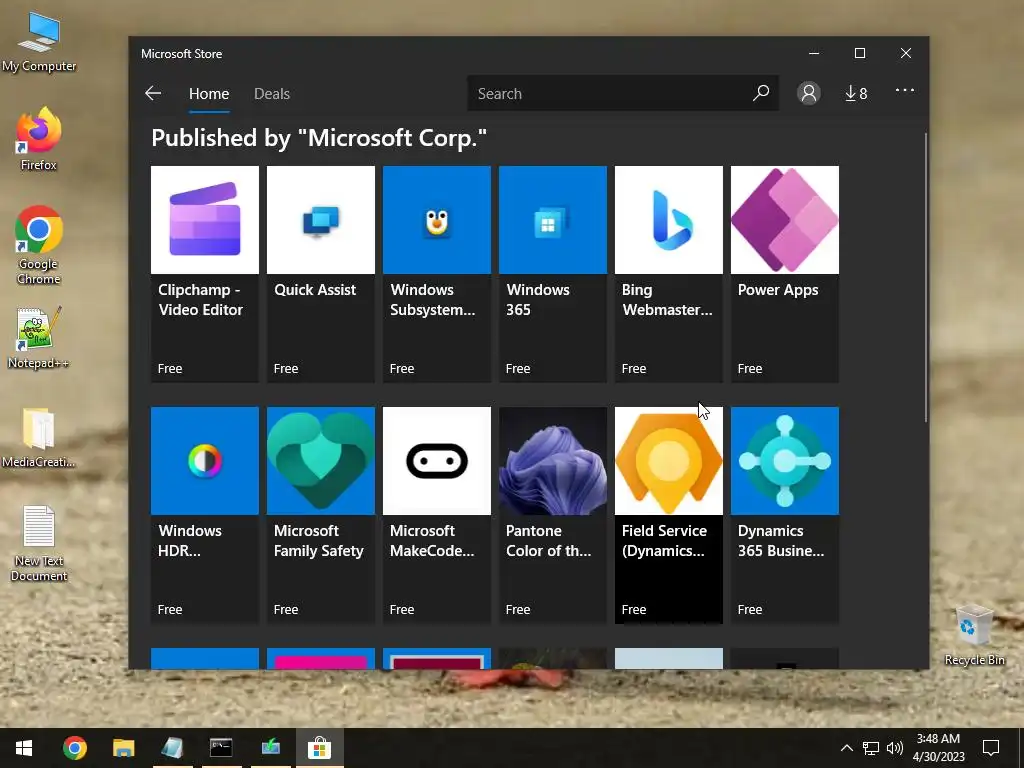Click the Store vertical scrollbar

(x=925, y=277)
